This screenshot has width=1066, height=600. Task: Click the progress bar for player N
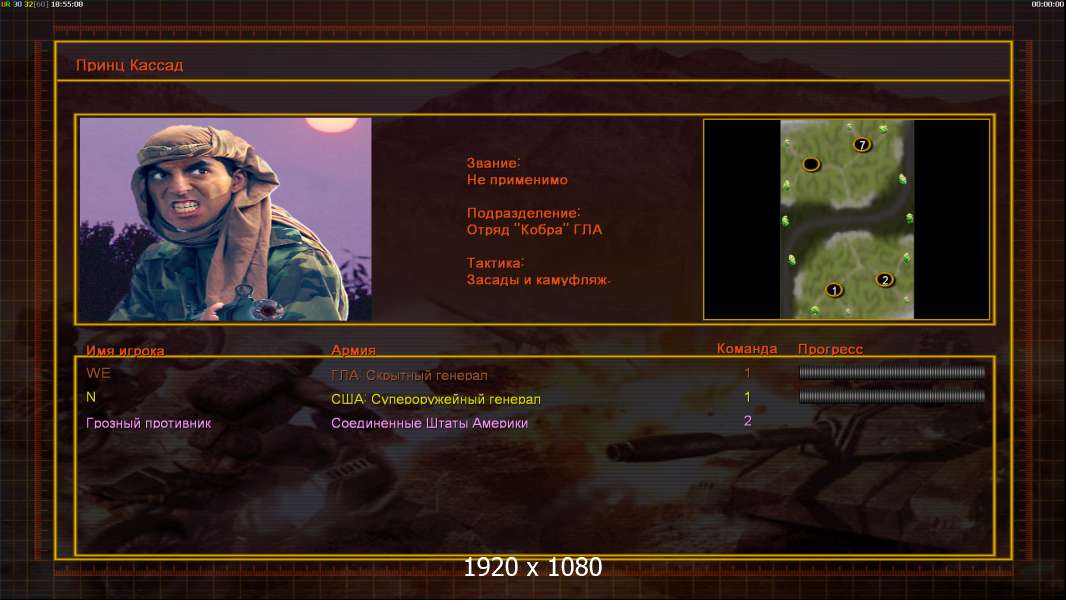click(x=892, y=396)
